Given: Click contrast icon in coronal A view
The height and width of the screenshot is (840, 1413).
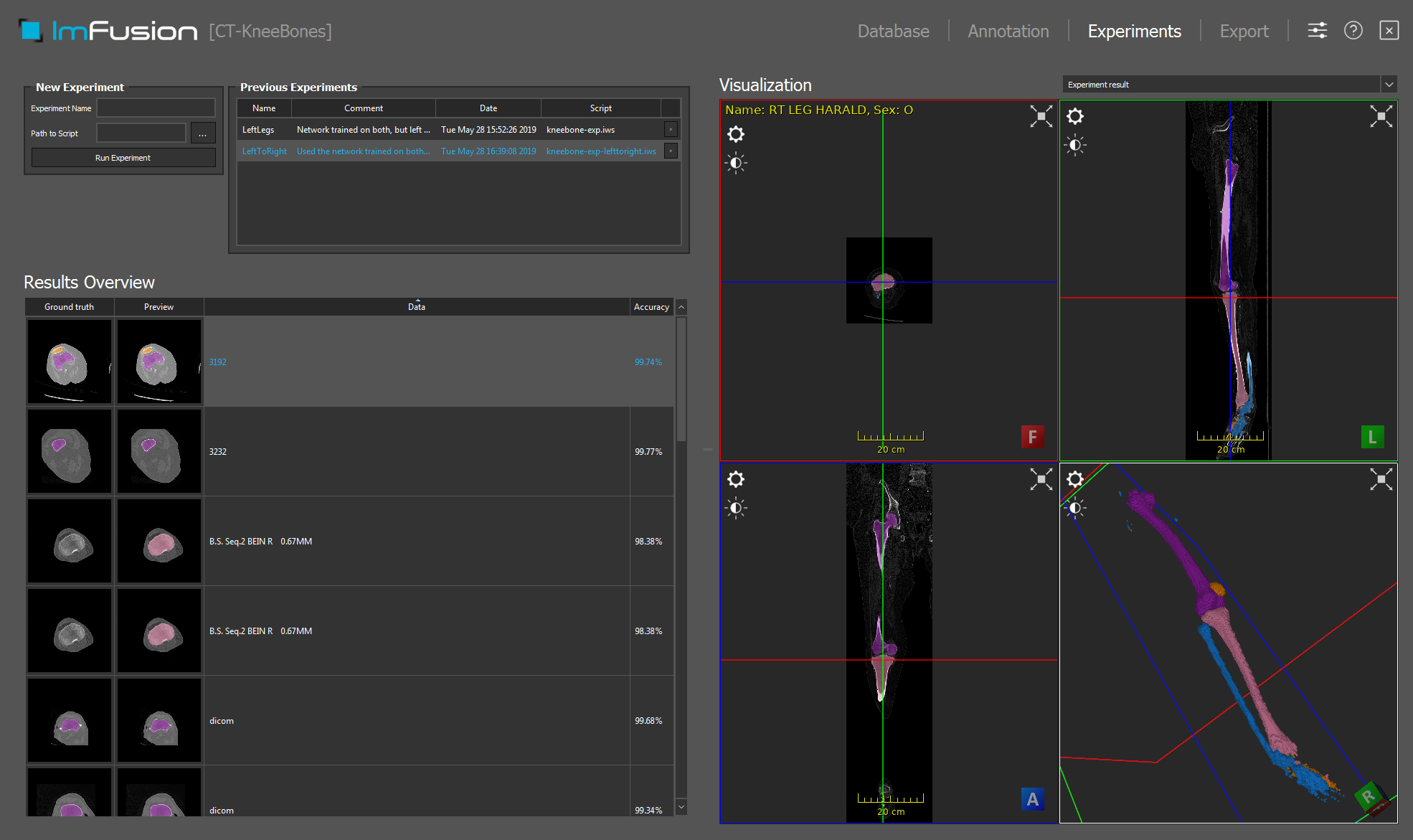Looking at the screenshot, I should (x=736, y=508).
